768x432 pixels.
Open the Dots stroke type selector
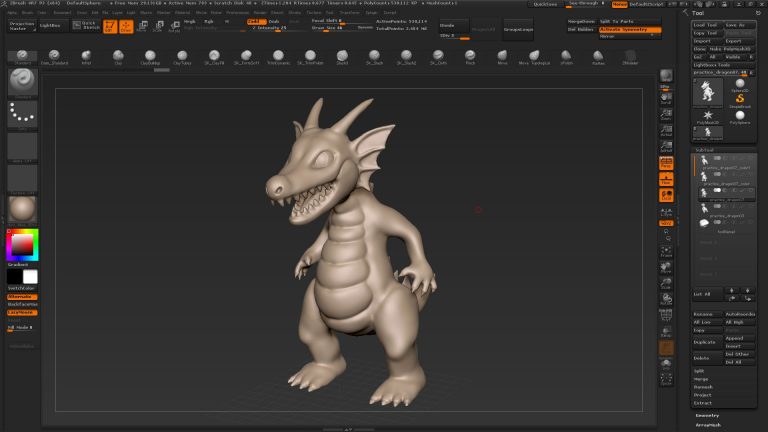[x=23, y=115]
